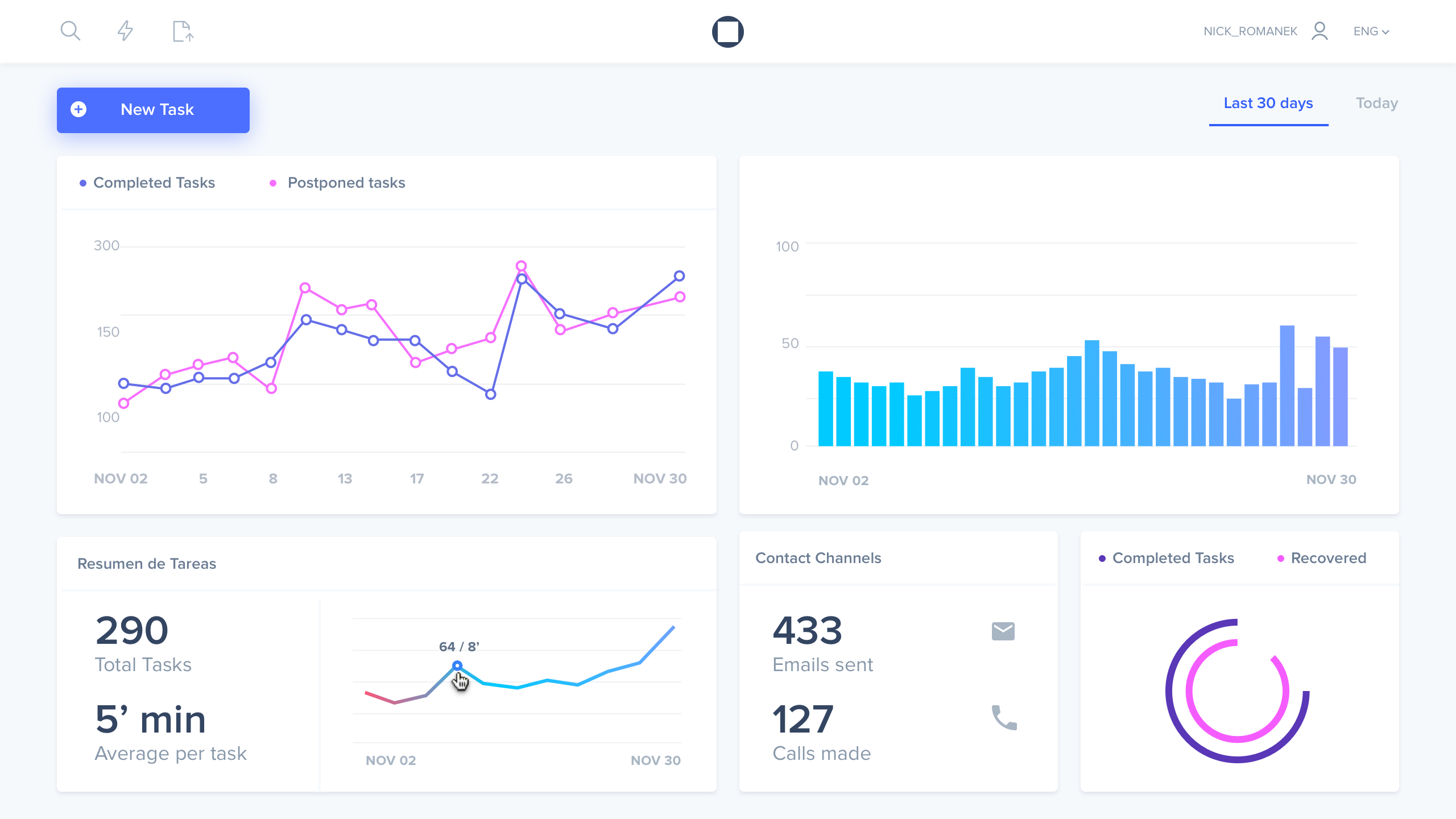Open the user profile icon
Viewport: 1456px width, 819px height.
tap(1319, 31)
